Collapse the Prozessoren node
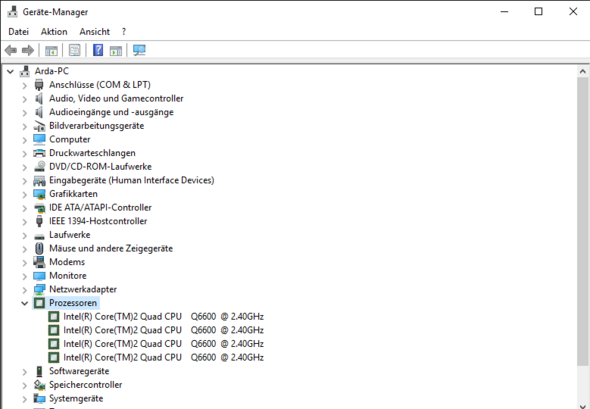The image size is (590, 409). pos(24,303)
